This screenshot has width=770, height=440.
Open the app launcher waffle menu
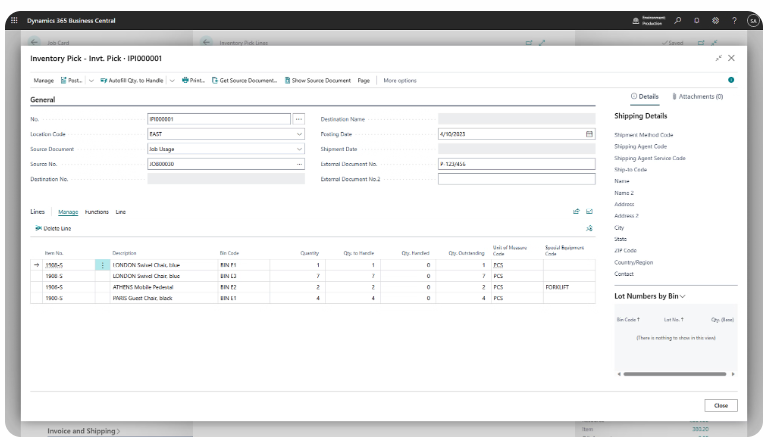pos(14,20)
